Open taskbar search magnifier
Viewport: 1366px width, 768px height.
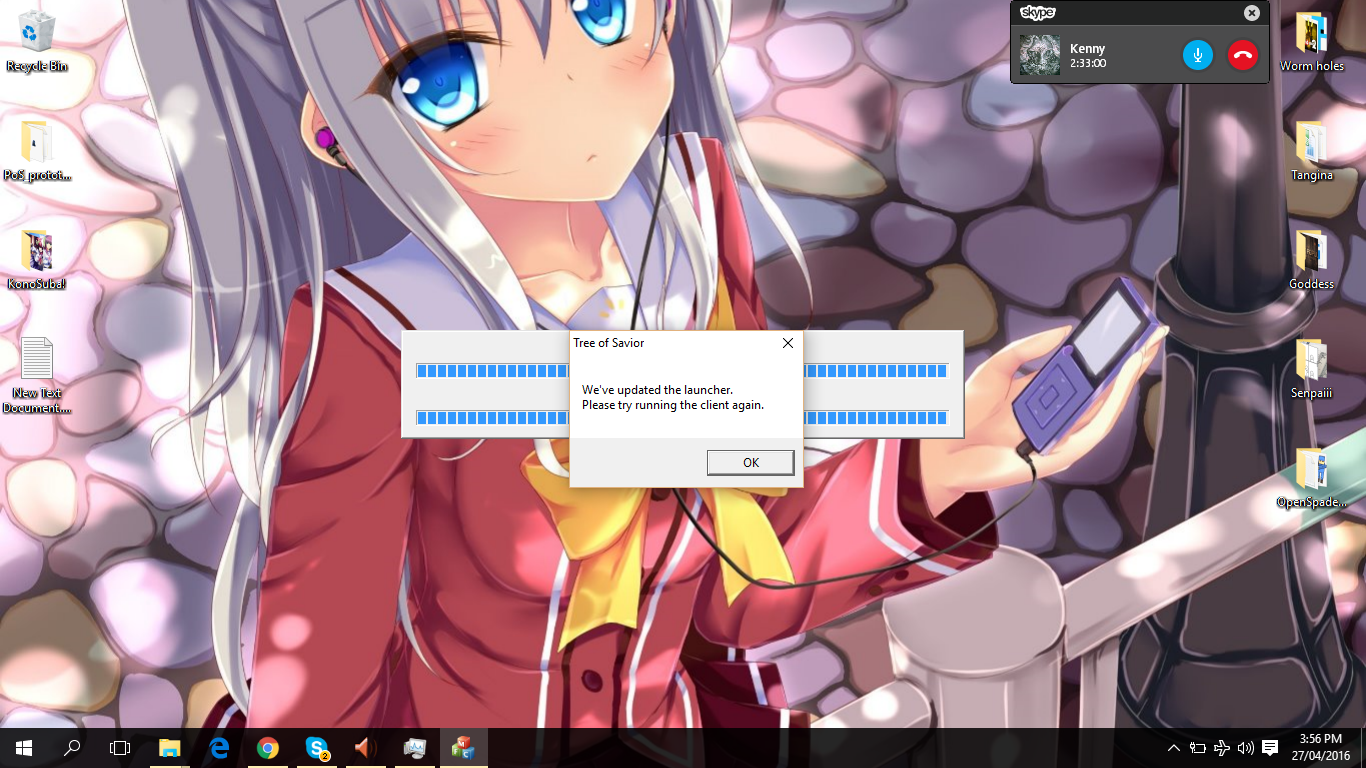[72, 747]
